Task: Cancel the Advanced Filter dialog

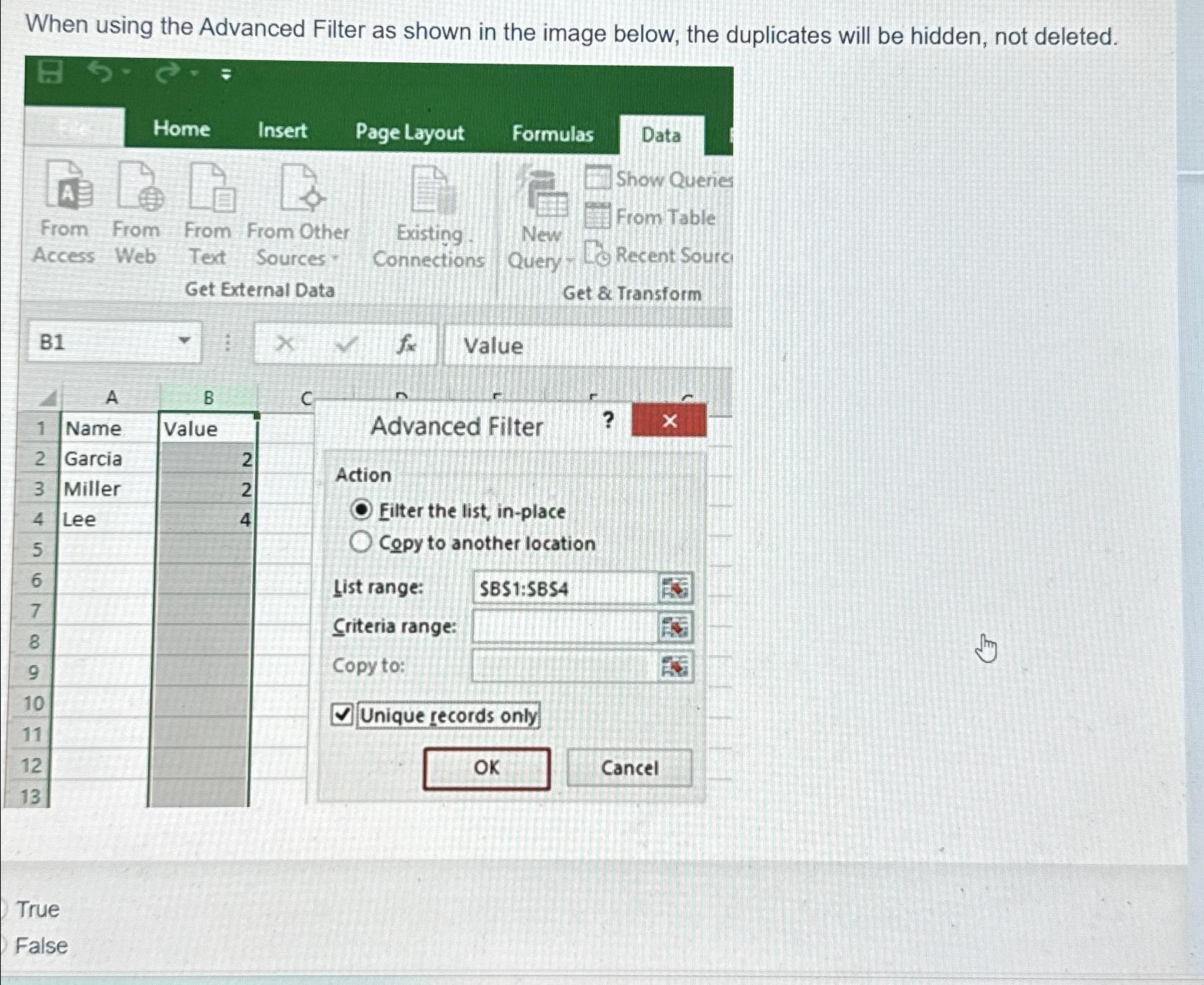Action: [x=629, y=767]
